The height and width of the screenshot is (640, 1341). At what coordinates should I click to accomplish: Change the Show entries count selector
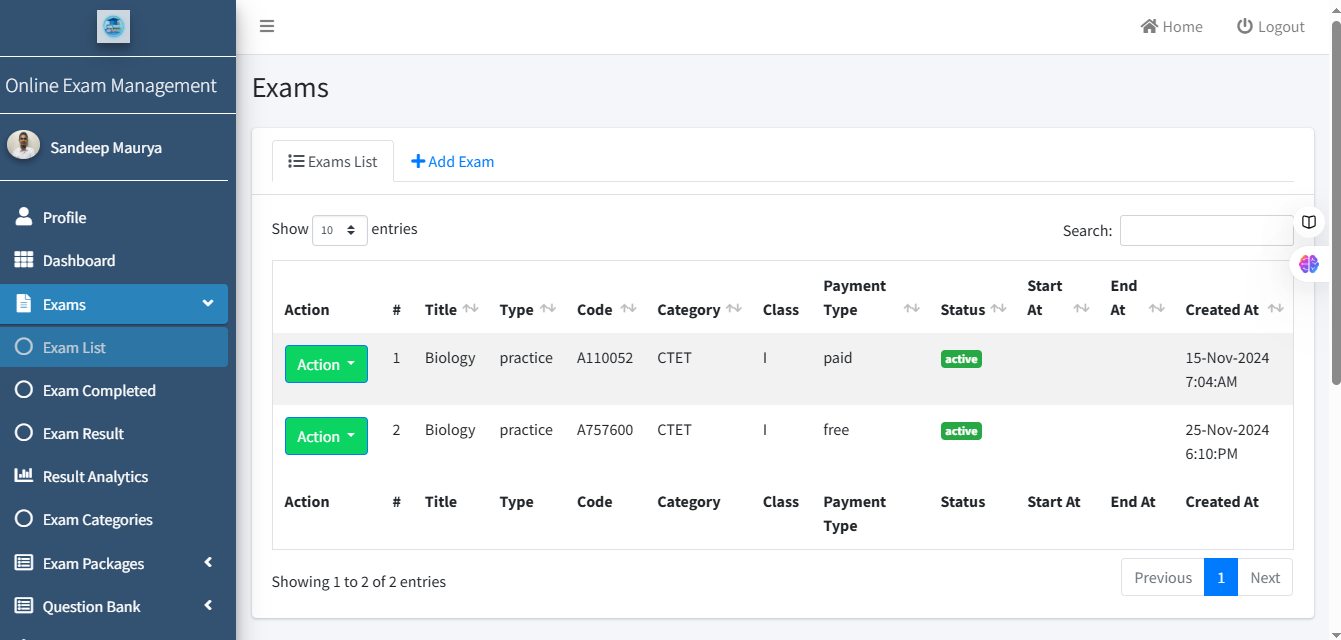[x=339, y=230]
